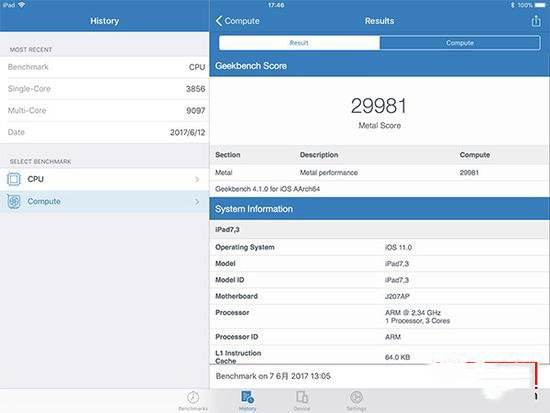Select the CPU benchmark label
Viewport: 550px width, 413px height.
point(35,179)
